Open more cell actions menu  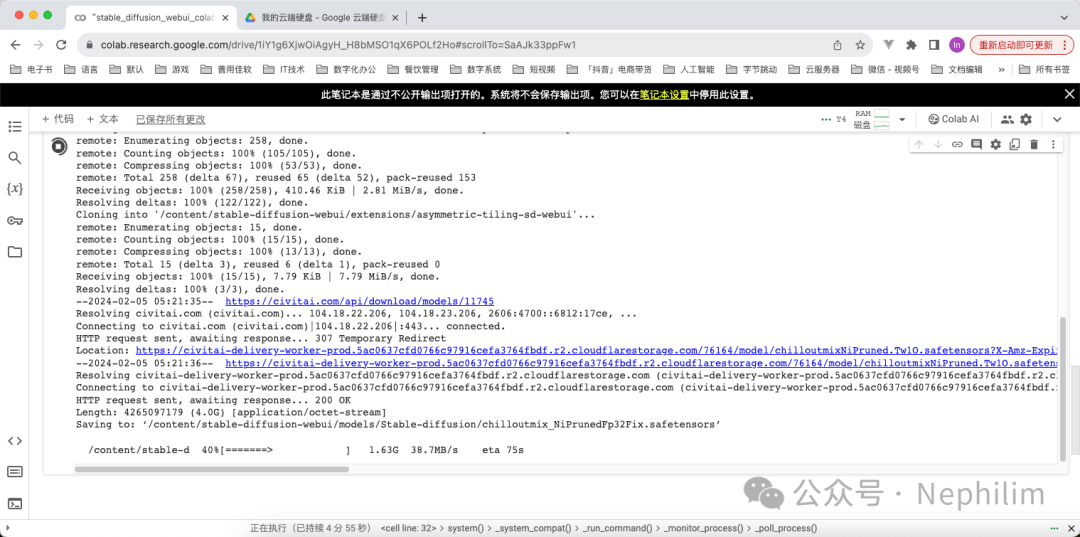point(1053,144)
